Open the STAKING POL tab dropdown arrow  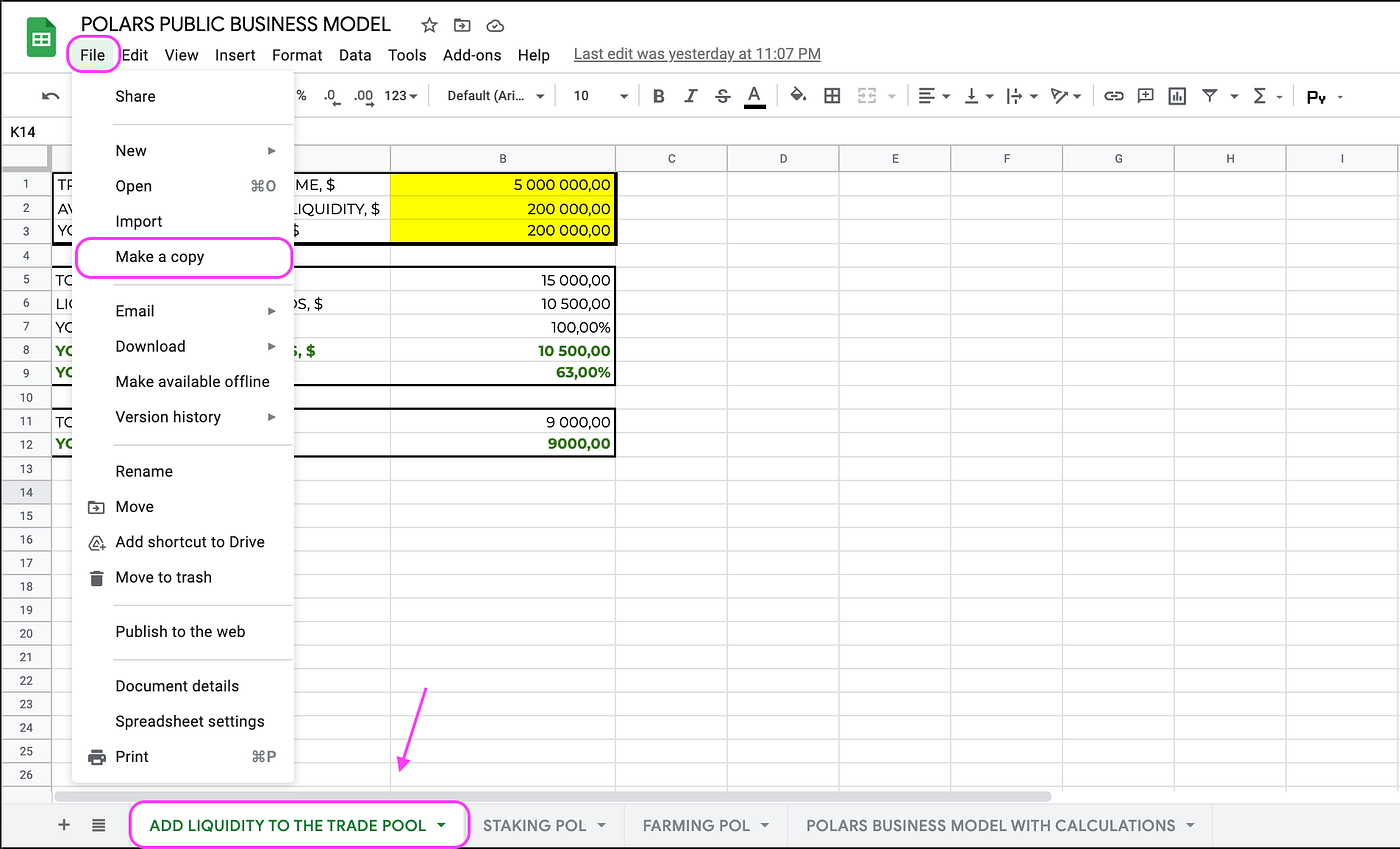click(x=602, y=826)
